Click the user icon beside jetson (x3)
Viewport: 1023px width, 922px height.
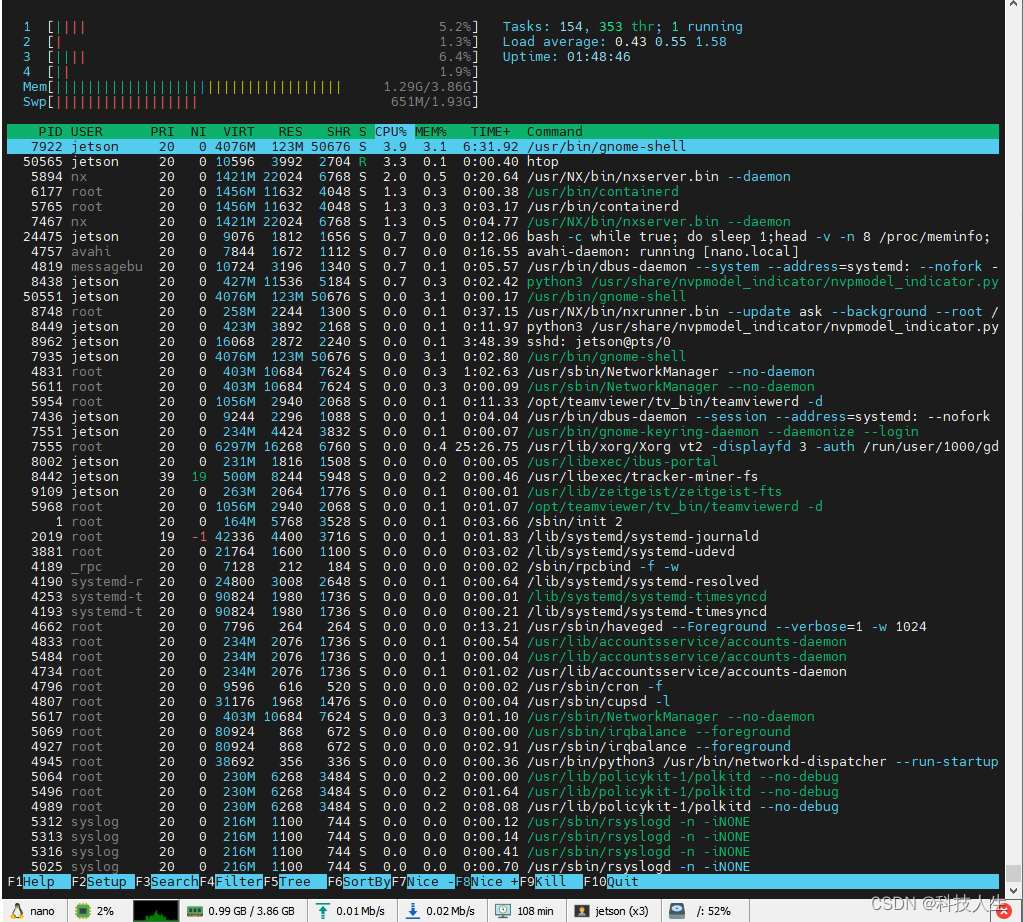click(x=582, y=911)
